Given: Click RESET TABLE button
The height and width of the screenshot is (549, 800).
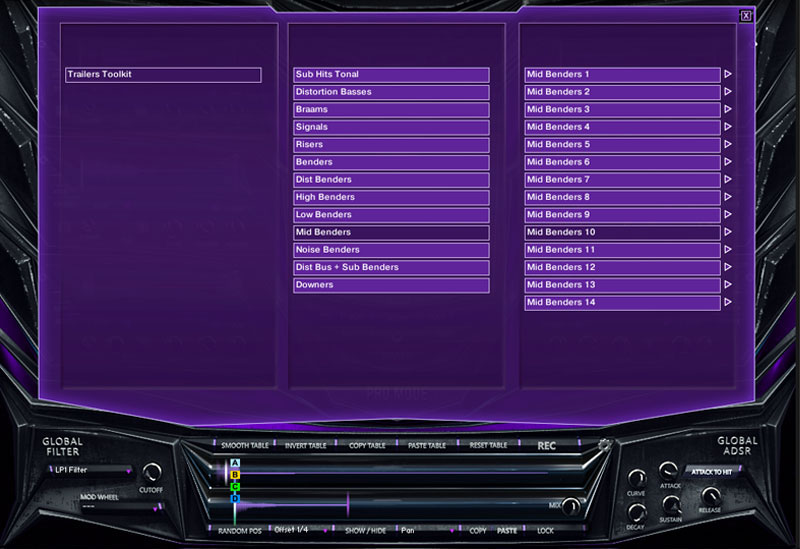Looking at the screenshot, I should (488, 445).
